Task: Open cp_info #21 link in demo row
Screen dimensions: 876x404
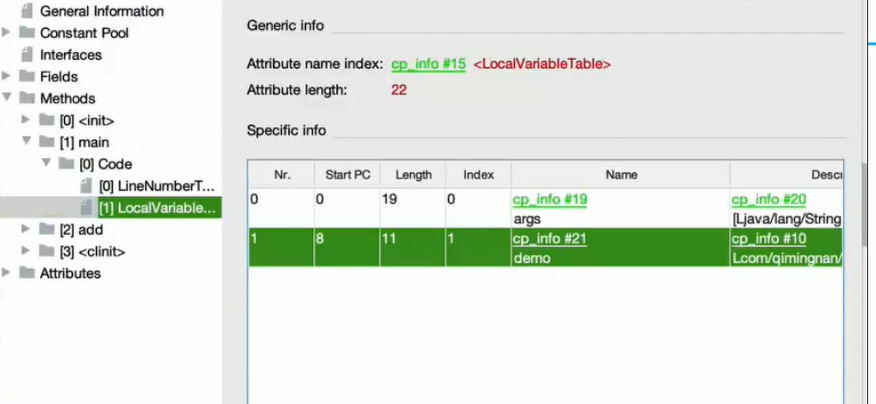Action: (549, 239)
